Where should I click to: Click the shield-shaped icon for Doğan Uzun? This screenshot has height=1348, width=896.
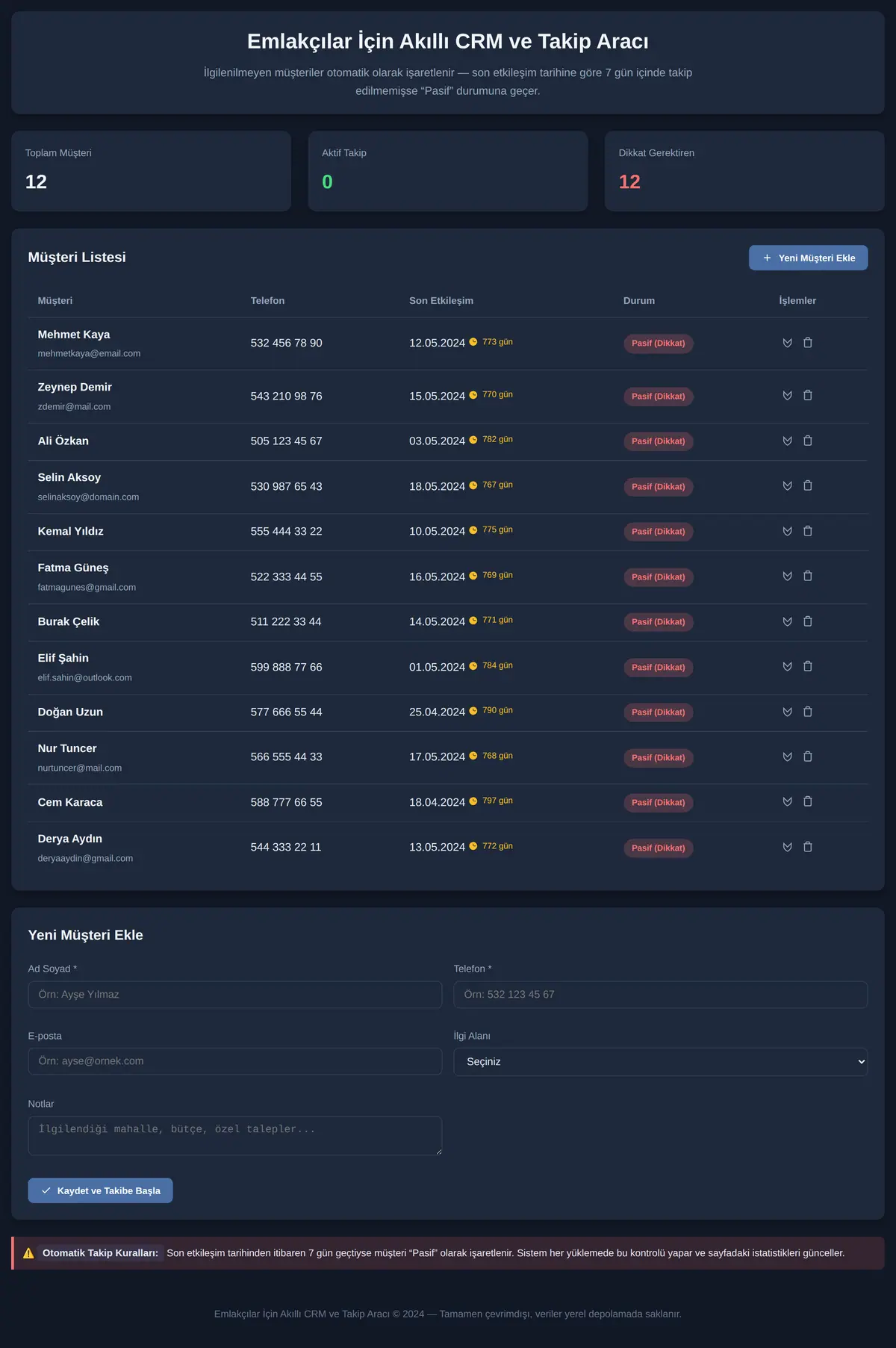click(x=787, y=712)
